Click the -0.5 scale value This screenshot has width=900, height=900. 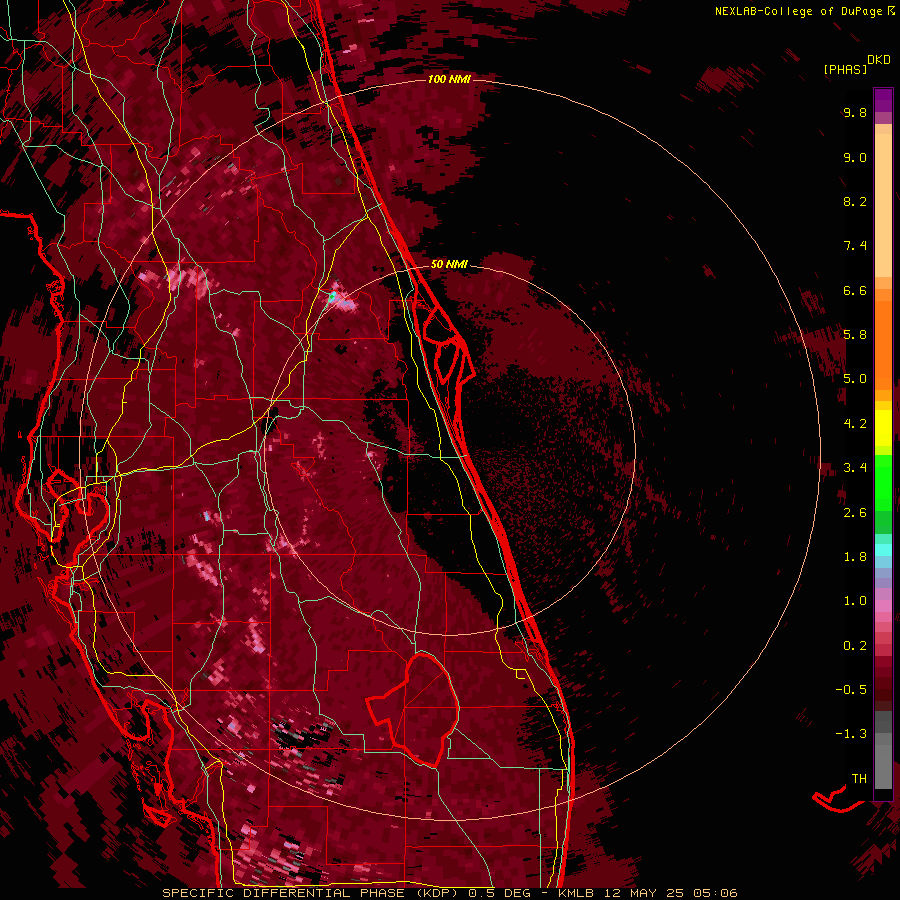click(851, 690)
